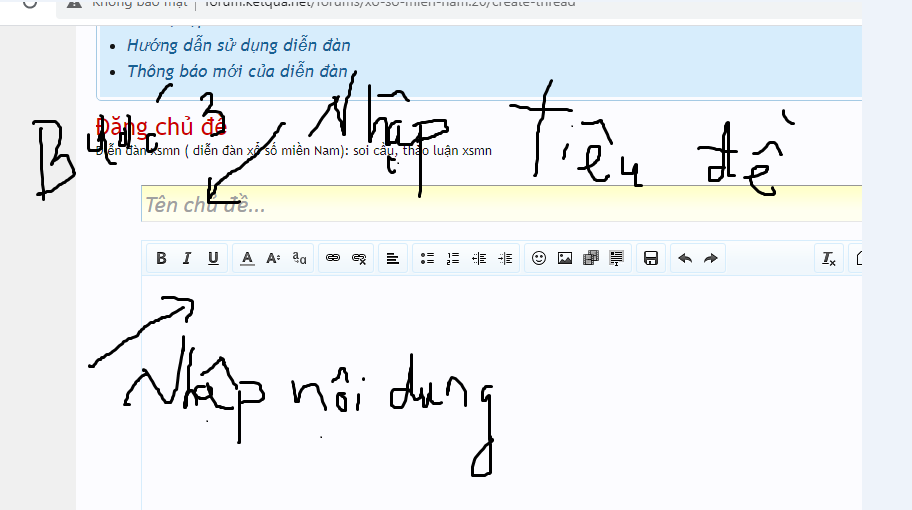Click the insert image icon
The height and width of the screenshot is (510, 912).
[565, 259]
